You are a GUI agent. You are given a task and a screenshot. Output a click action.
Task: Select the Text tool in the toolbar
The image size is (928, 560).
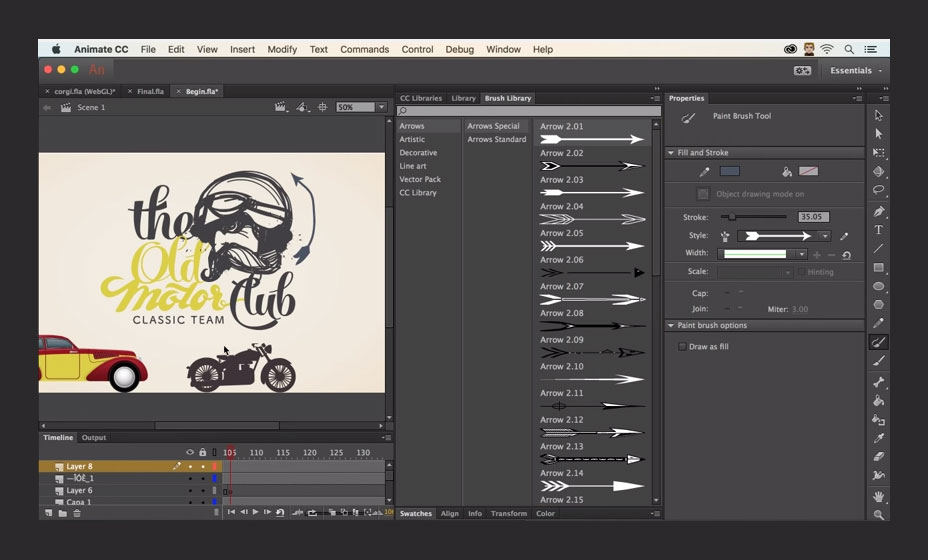[878, 230]
